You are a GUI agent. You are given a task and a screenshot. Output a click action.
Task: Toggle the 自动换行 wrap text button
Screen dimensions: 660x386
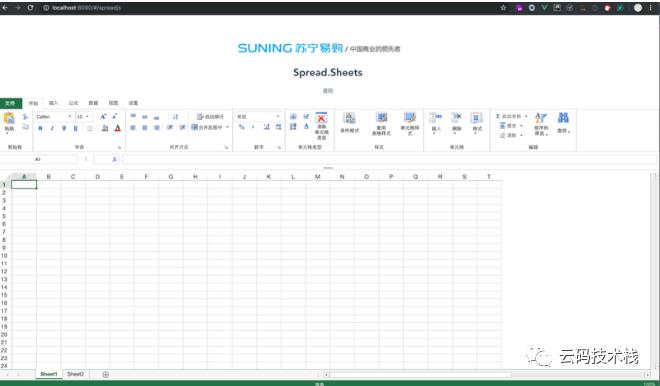tap(210, 117)
